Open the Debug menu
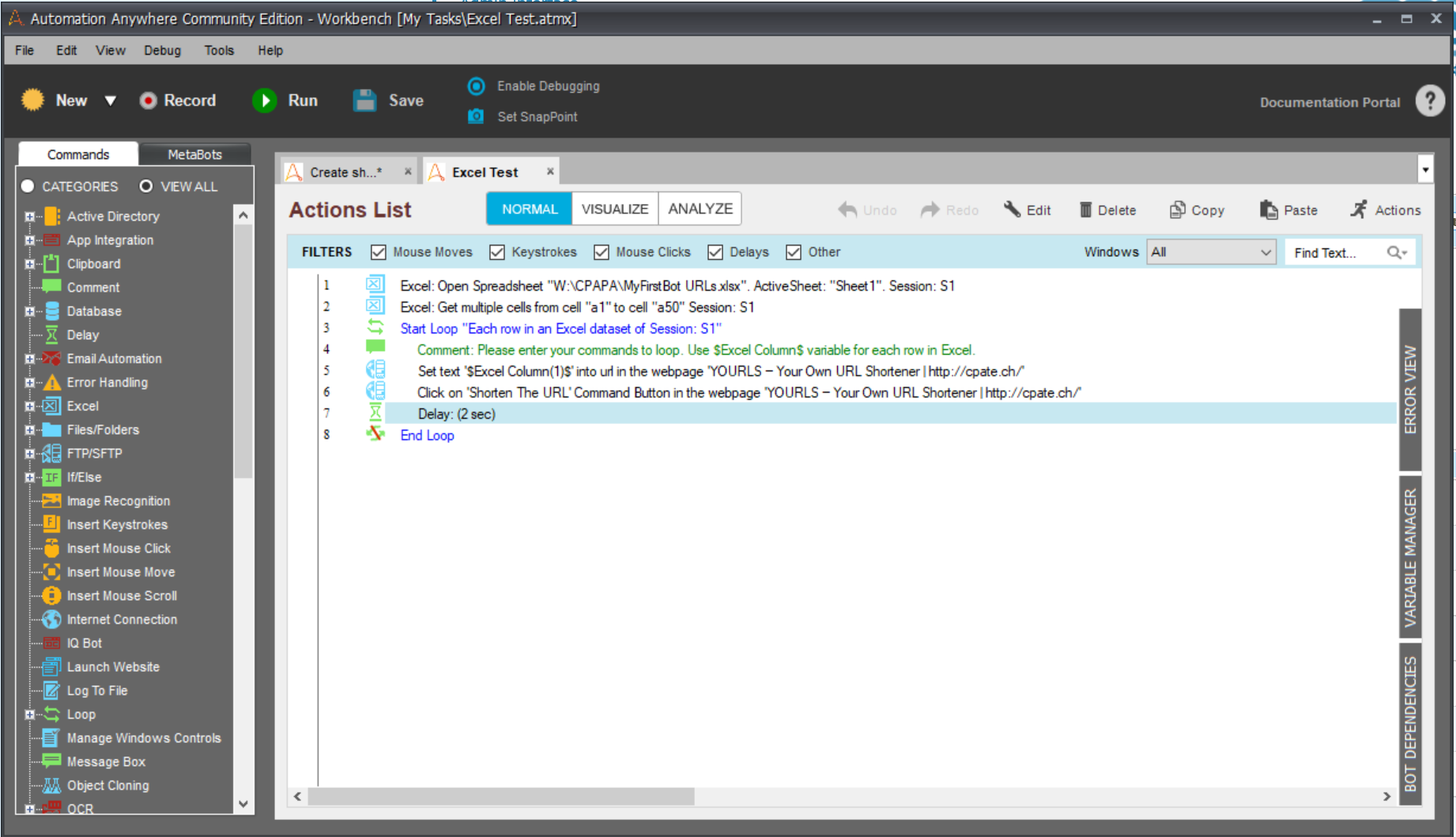This screenshot has height=837, width=1456. pos(162,51)
